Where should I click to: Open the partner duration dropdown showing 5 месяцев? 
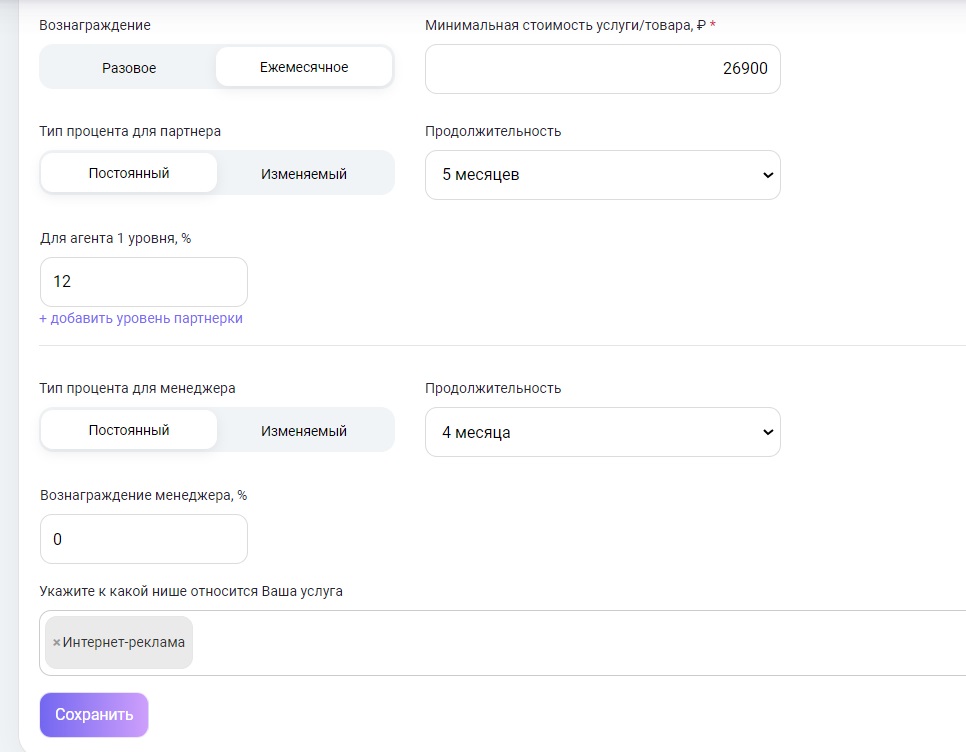point(602,175)
